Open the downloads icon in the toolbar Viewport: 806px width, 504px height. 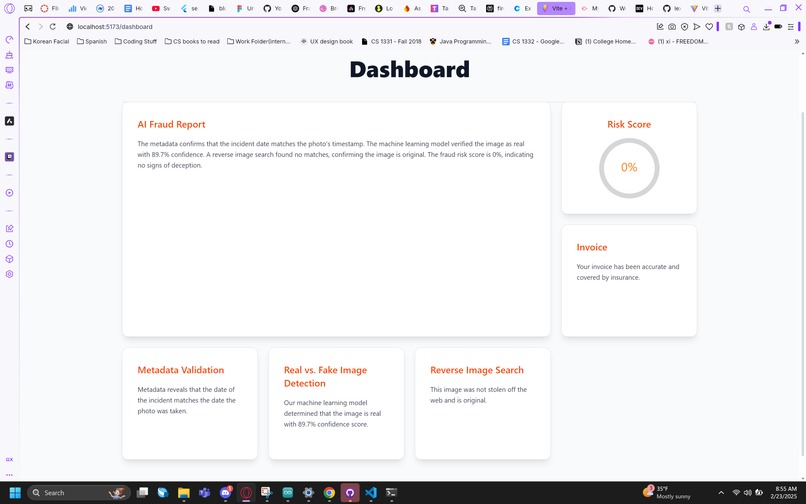click(766, 27)
